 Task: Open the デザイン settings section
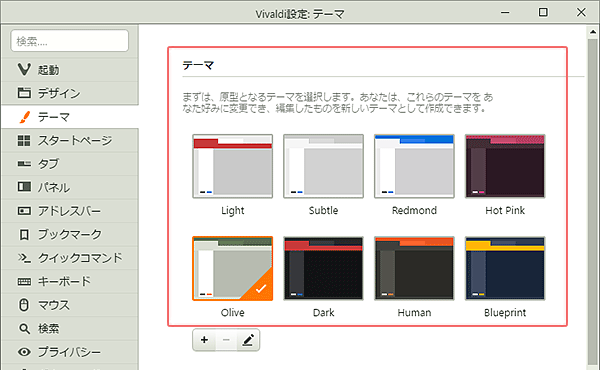click(70, 93)
